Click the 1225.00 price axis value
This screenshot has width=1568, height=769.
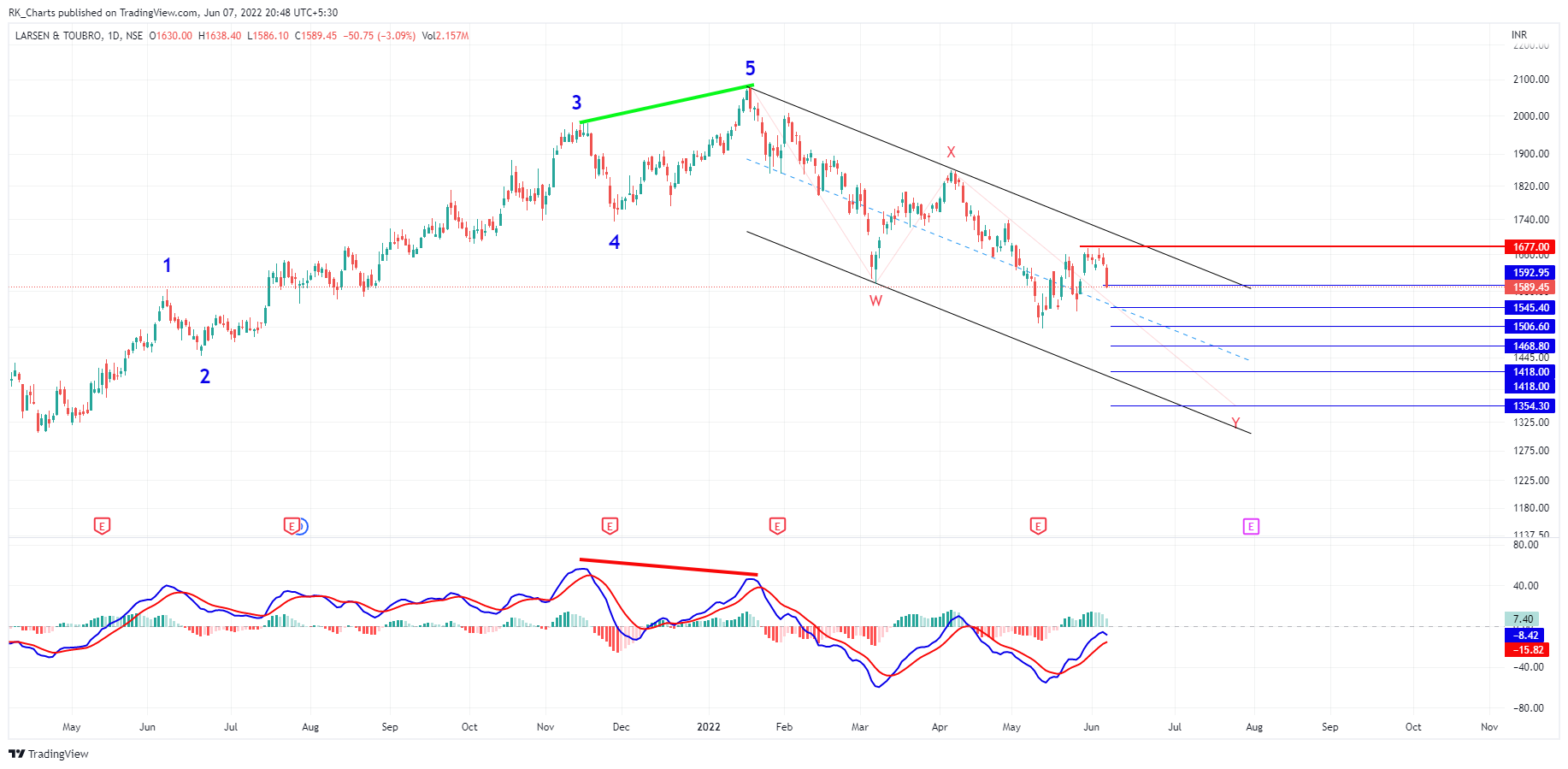pos(1531,481)
